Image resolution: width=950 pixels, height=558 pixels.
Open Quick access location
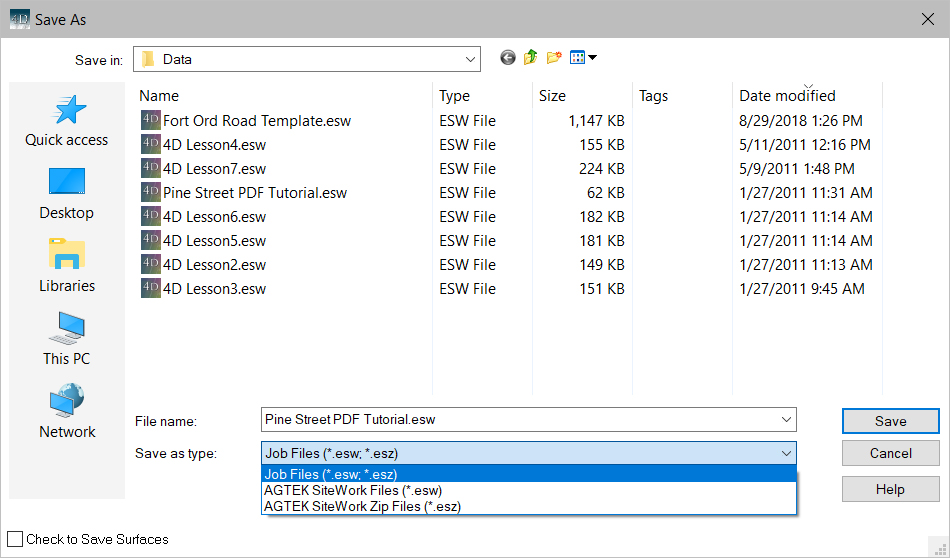coord(67,121)
